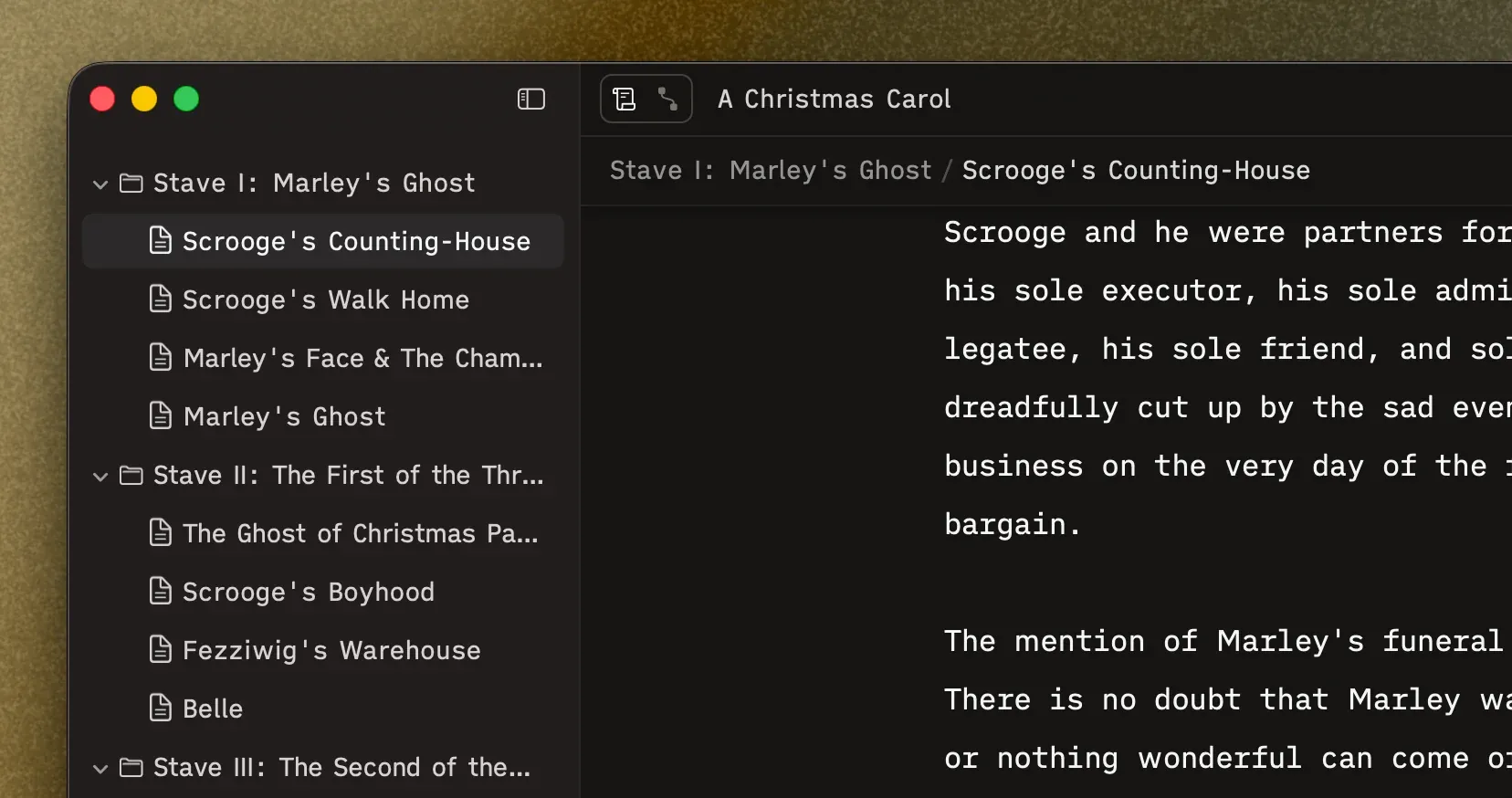Switch to the branch structure view icon

(x=668, y=99)
